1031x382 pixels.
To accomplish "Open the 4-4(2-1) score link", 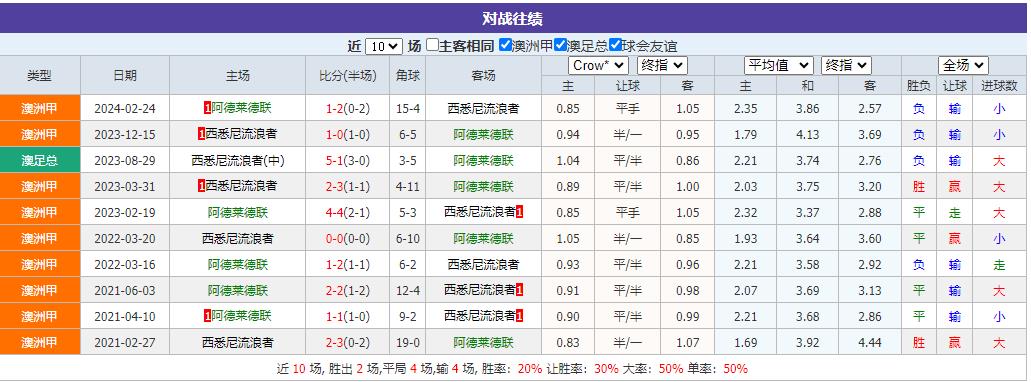I will [x=348, y=212].
